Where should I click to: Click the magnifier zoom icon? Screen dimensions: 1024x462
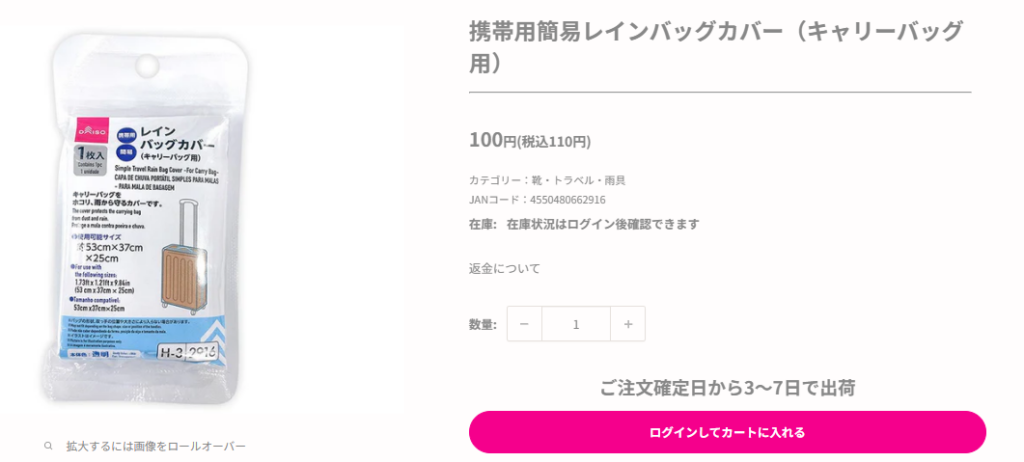(48, 446)
